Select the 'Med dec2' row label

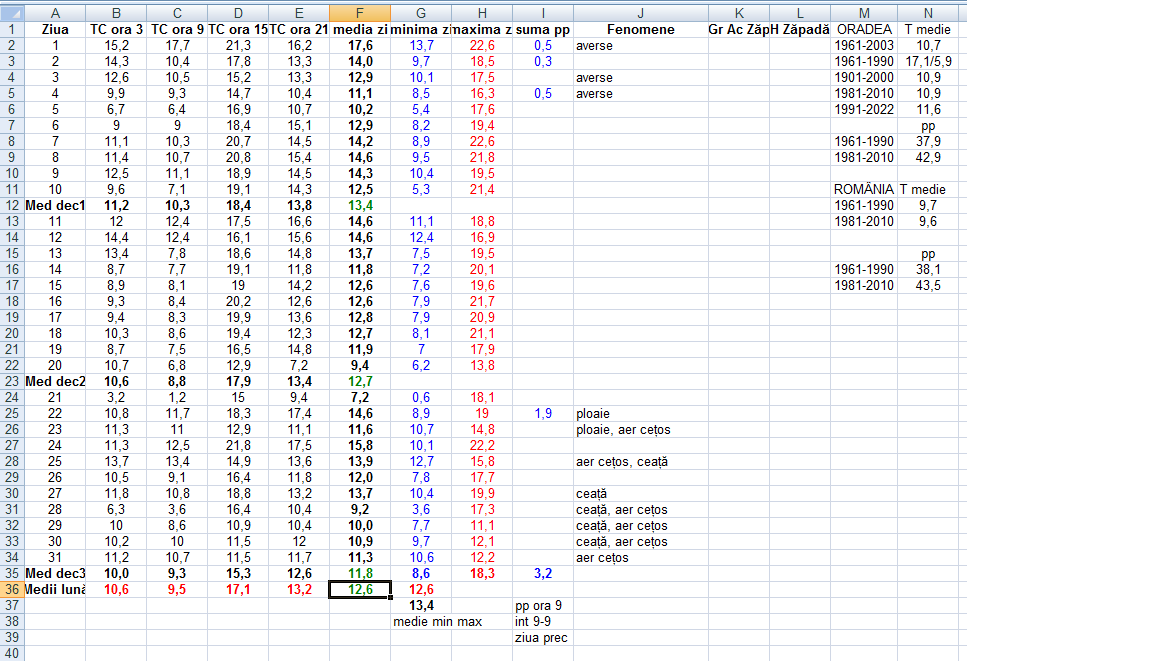coord(55,381)
